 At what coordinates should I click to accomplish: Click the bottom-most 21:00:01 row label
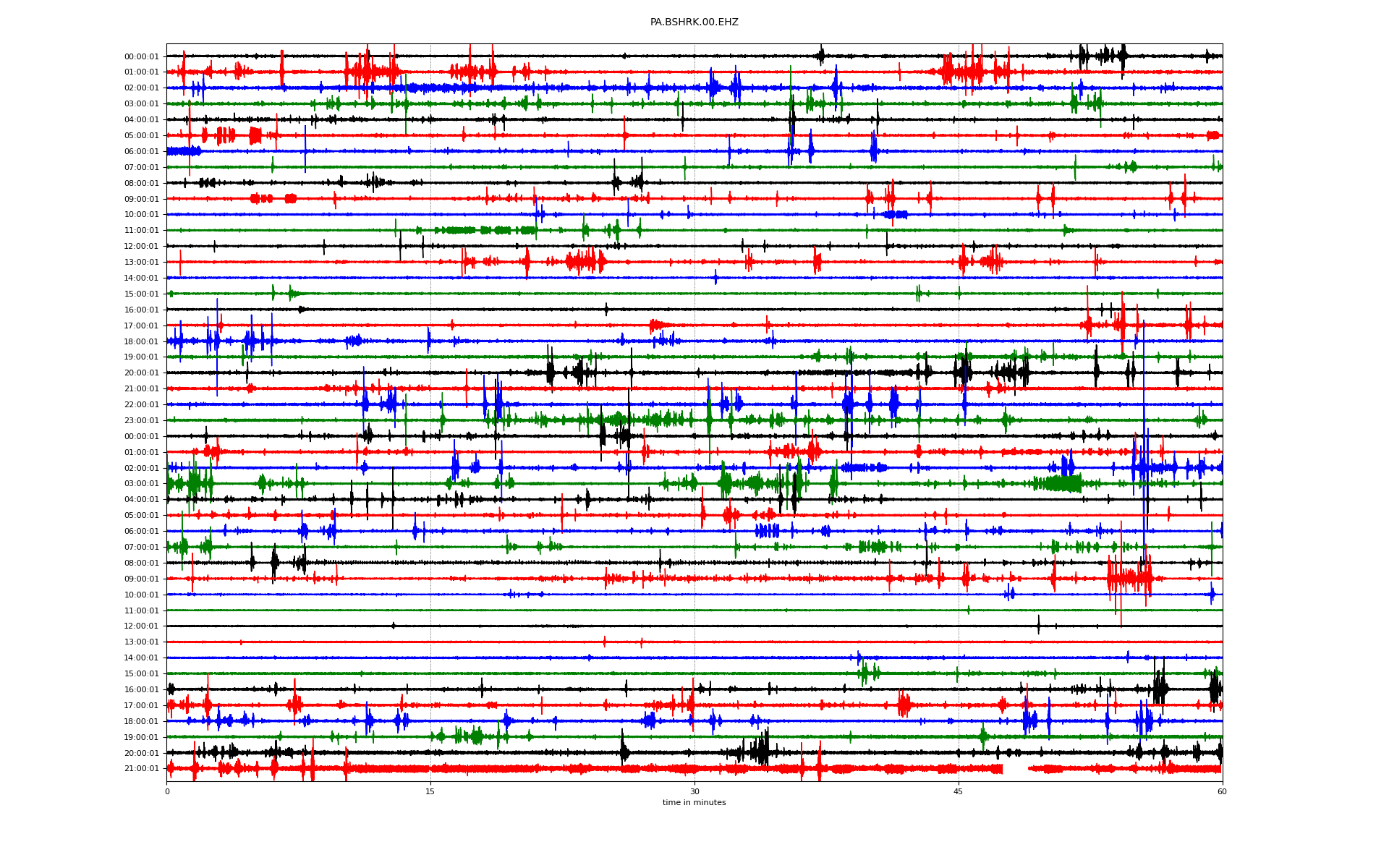(x=141, y=769)
